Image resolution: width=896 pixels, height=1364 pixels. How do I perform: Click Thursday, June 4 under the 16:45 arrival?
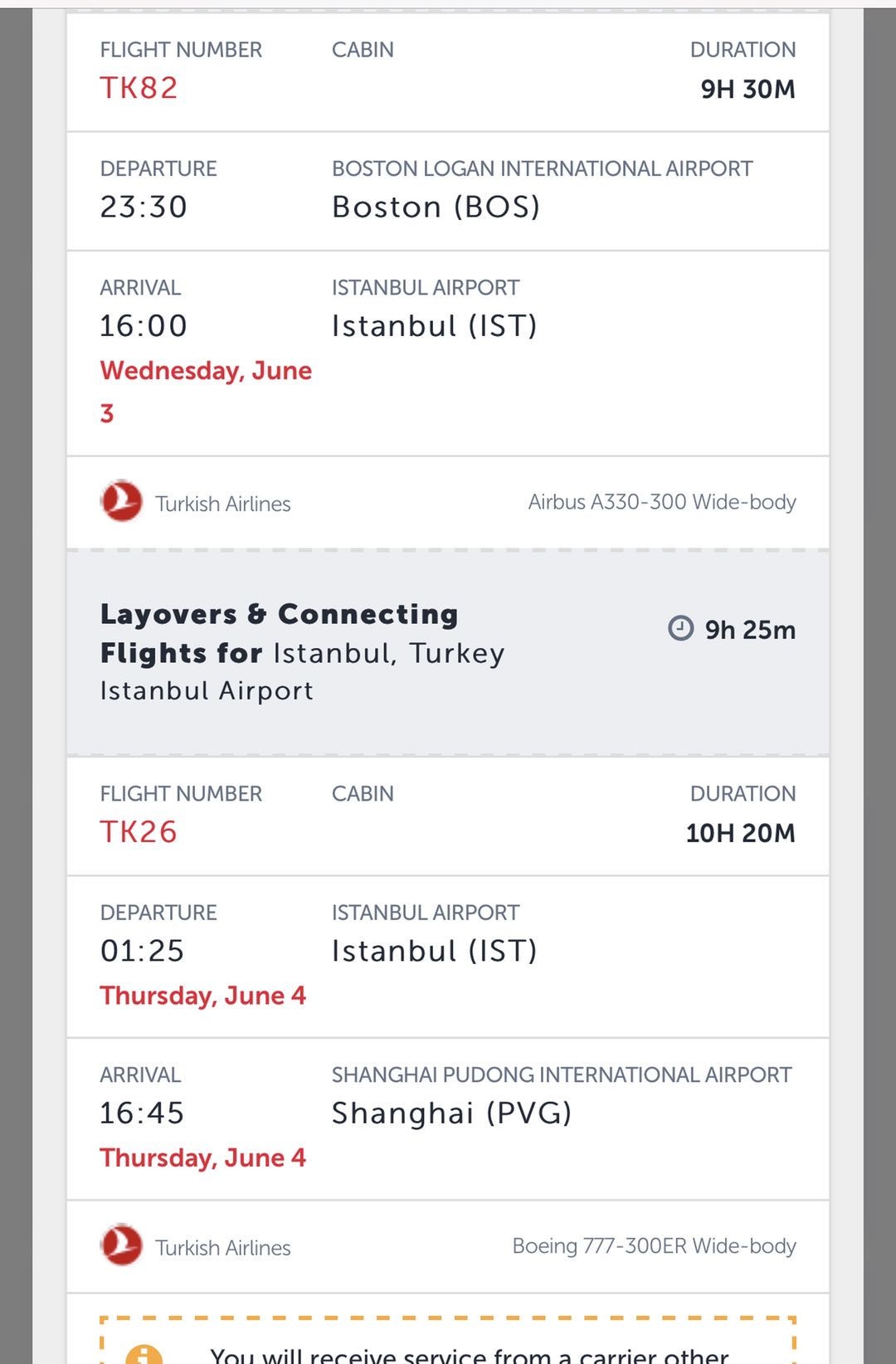202,1157
